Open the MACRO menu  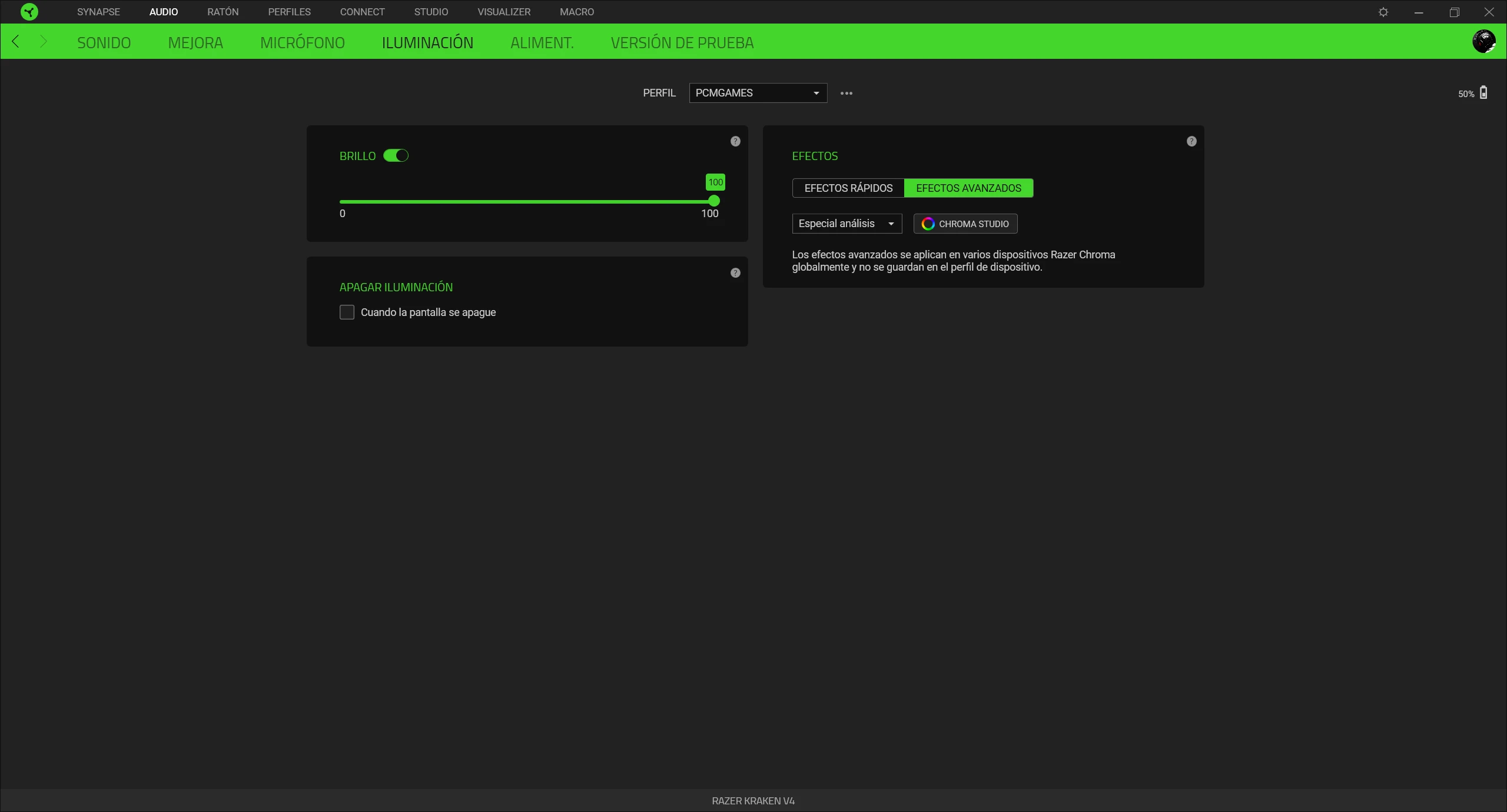[x=577, y=12]
